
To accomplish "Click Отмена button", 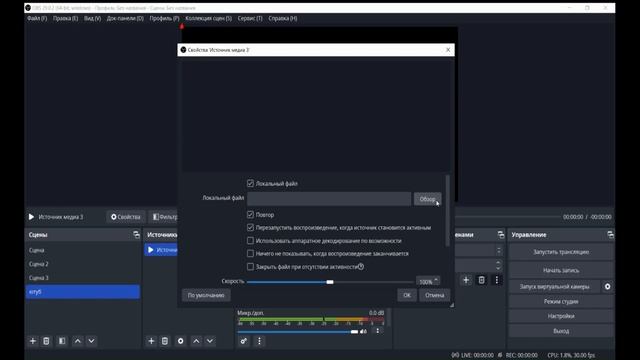I will (x=435, y=295).
